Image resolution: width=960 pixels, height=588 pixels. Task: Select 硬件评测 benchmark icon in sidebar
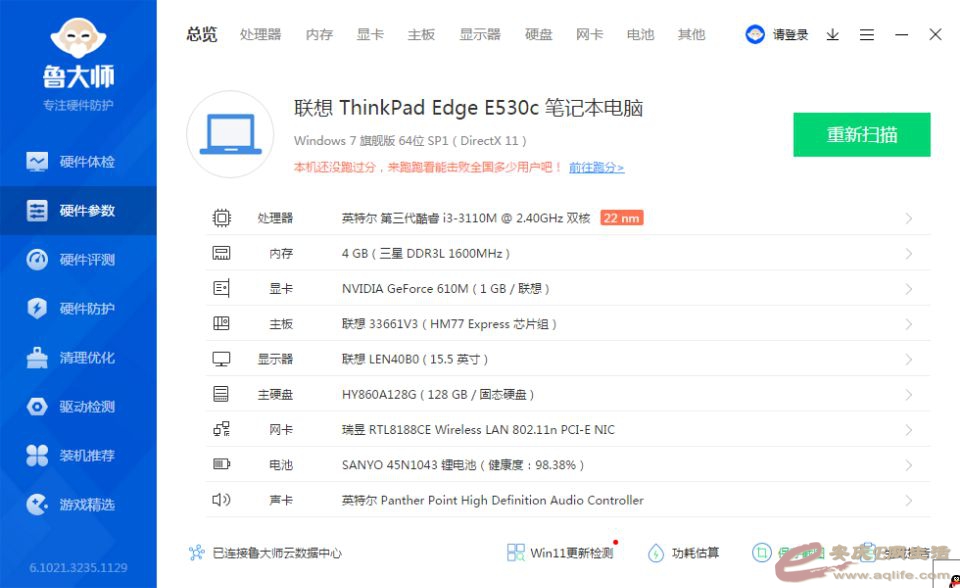click(37, 260)
